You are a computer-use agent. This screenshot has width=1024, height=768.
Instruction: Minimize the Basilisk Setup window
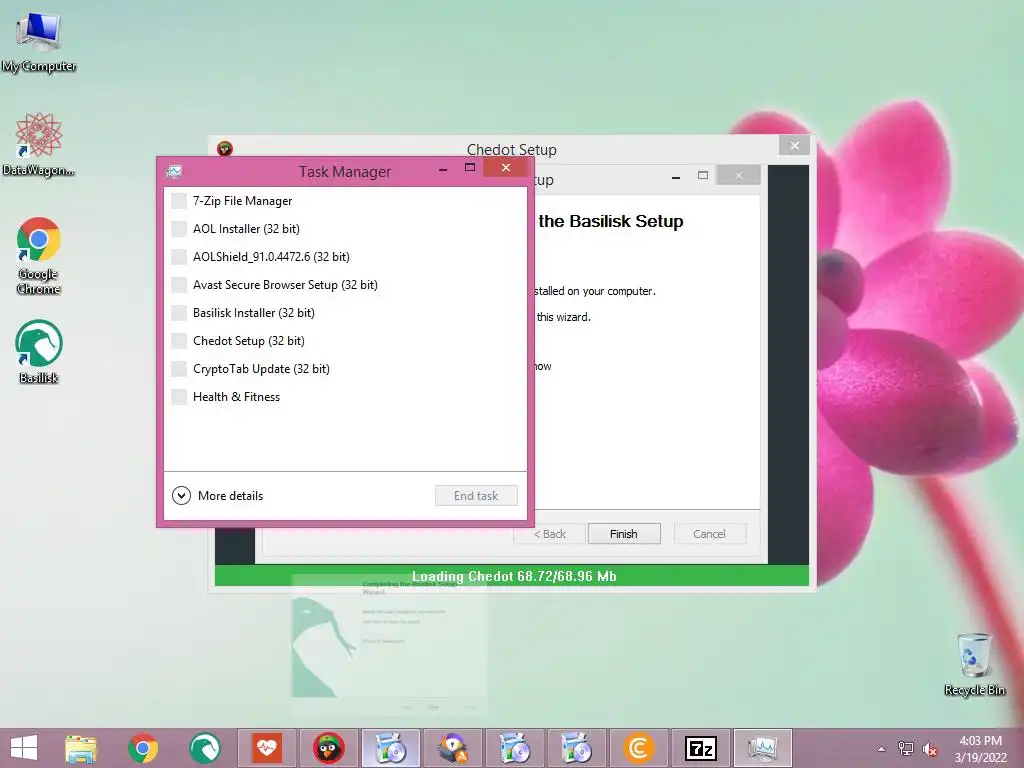tap(676, 176)
